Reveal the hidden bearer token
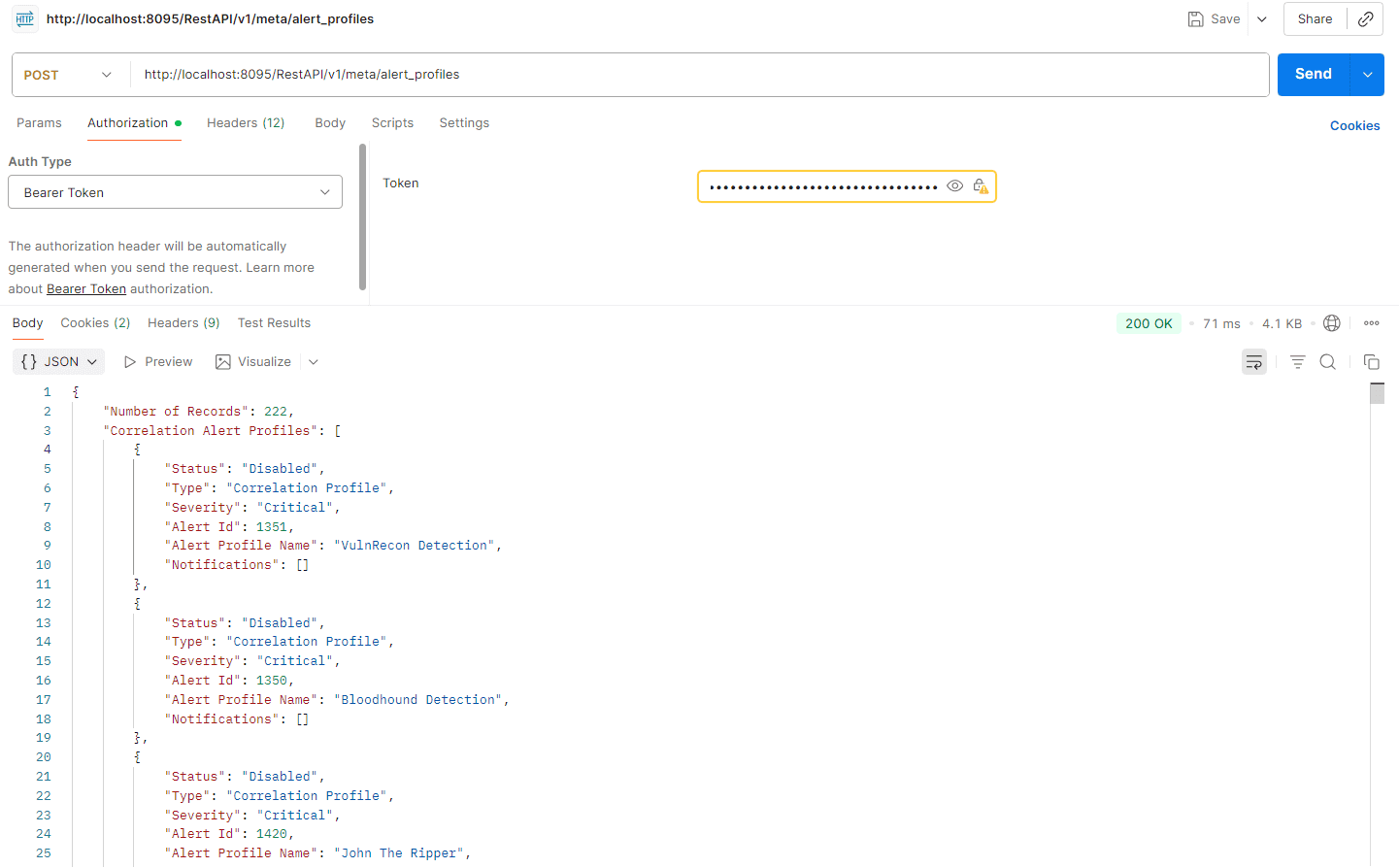This screenshot has width=1399, height=868. 954,185
